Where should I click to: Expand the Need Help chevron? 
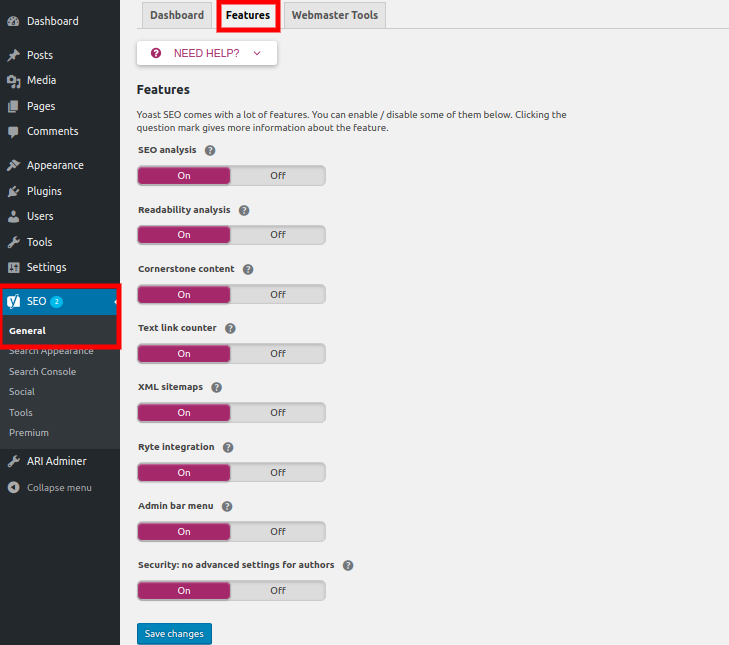pyautogui.click(x=257, y=53)
